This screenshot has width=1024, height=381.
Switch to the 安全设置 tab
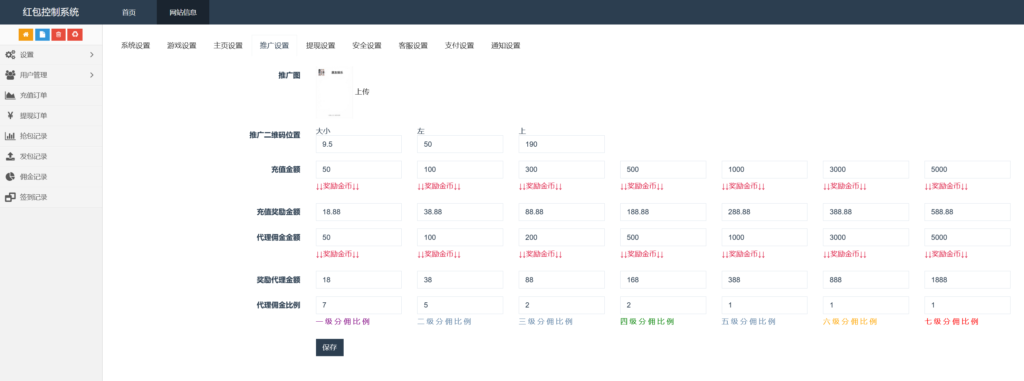[x=367, y=46]
